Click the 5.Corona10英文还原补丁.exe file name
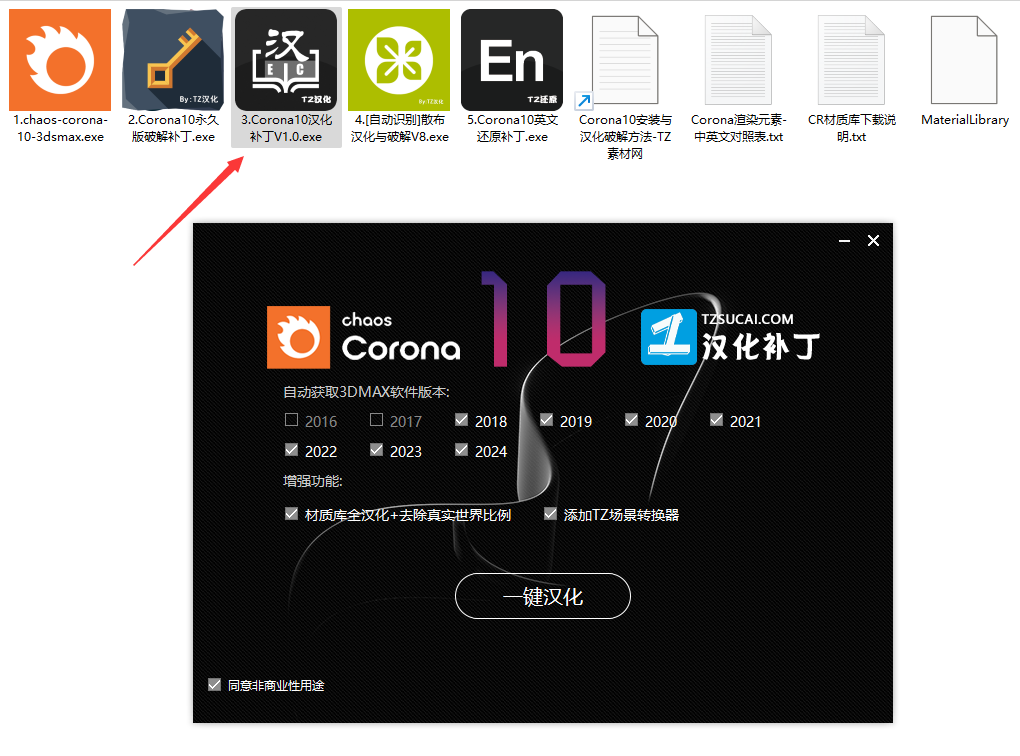This screenshot has height=756, width=1020. 512,128
